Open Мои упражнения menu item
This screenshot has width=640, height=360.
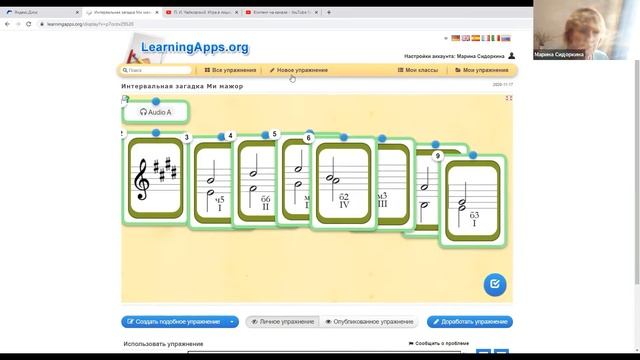point(482,70)
